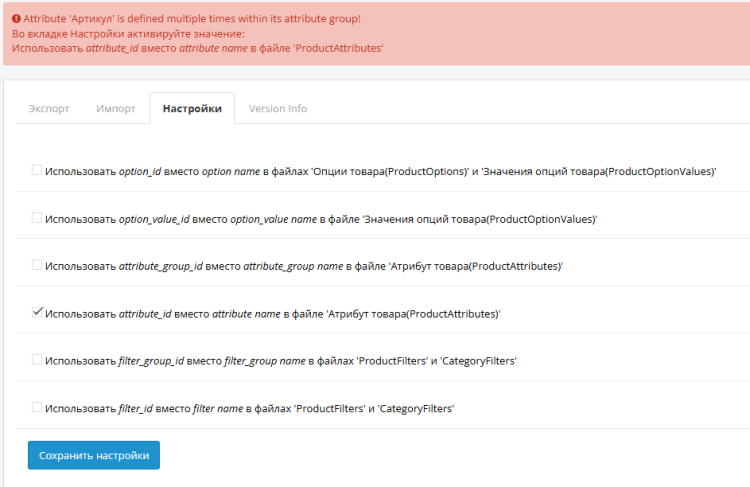The height and width of the screenshot is (487, 750).
Task: Click the 'Attribute Артикул is defined multiple times' message
Action: click(x=192, y=19)
